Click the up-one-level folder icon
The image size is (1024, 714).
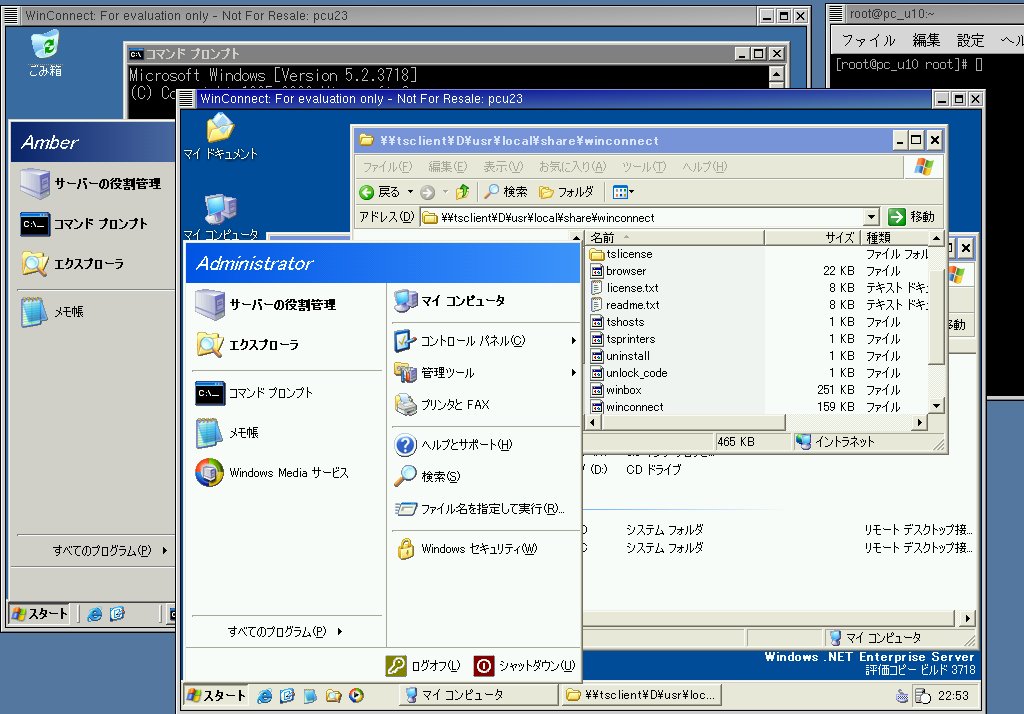pos(462,191)
